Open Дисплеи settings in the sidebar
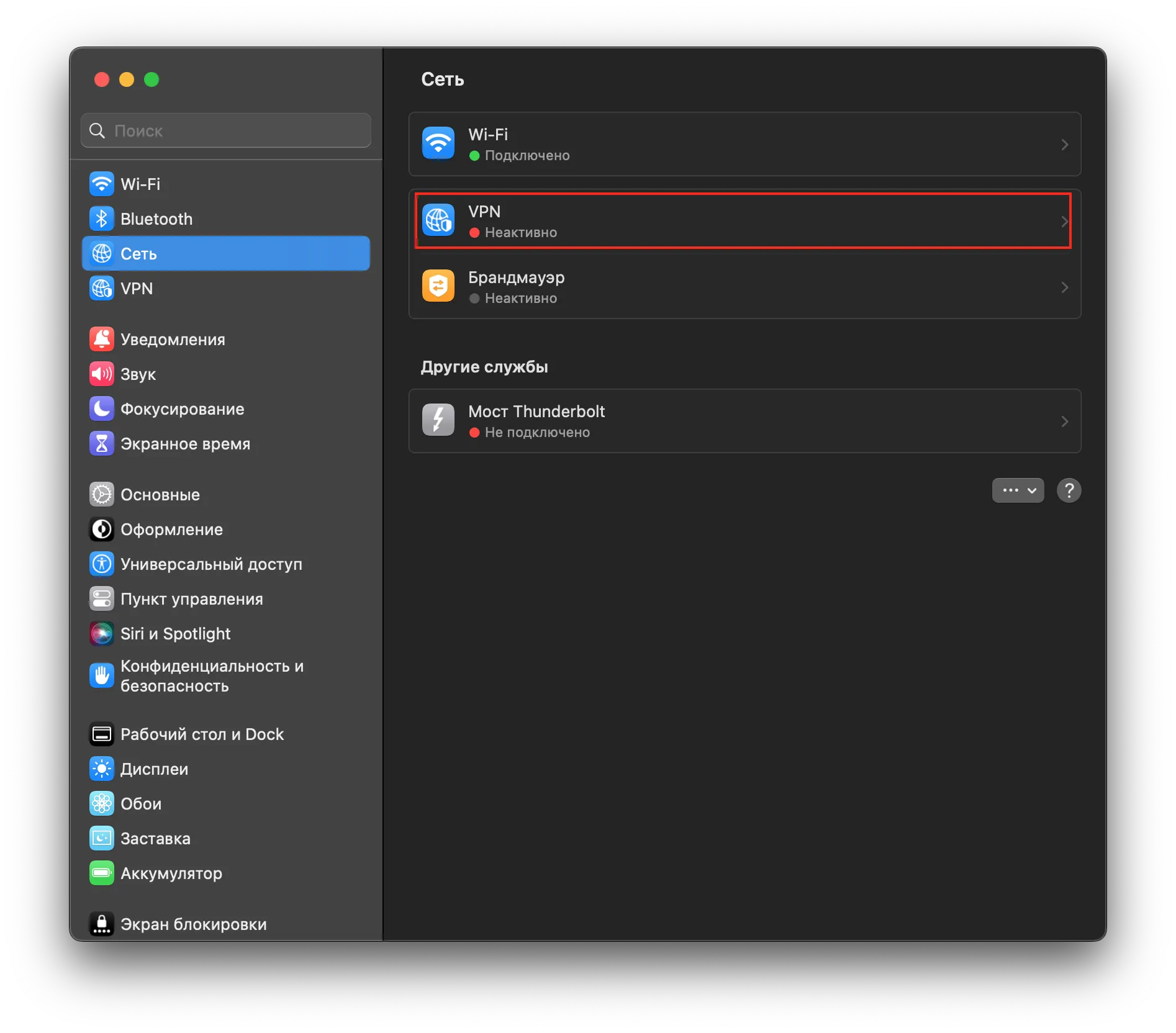The height and width of the screenshot is (1033, 1176). pos(154,769)
